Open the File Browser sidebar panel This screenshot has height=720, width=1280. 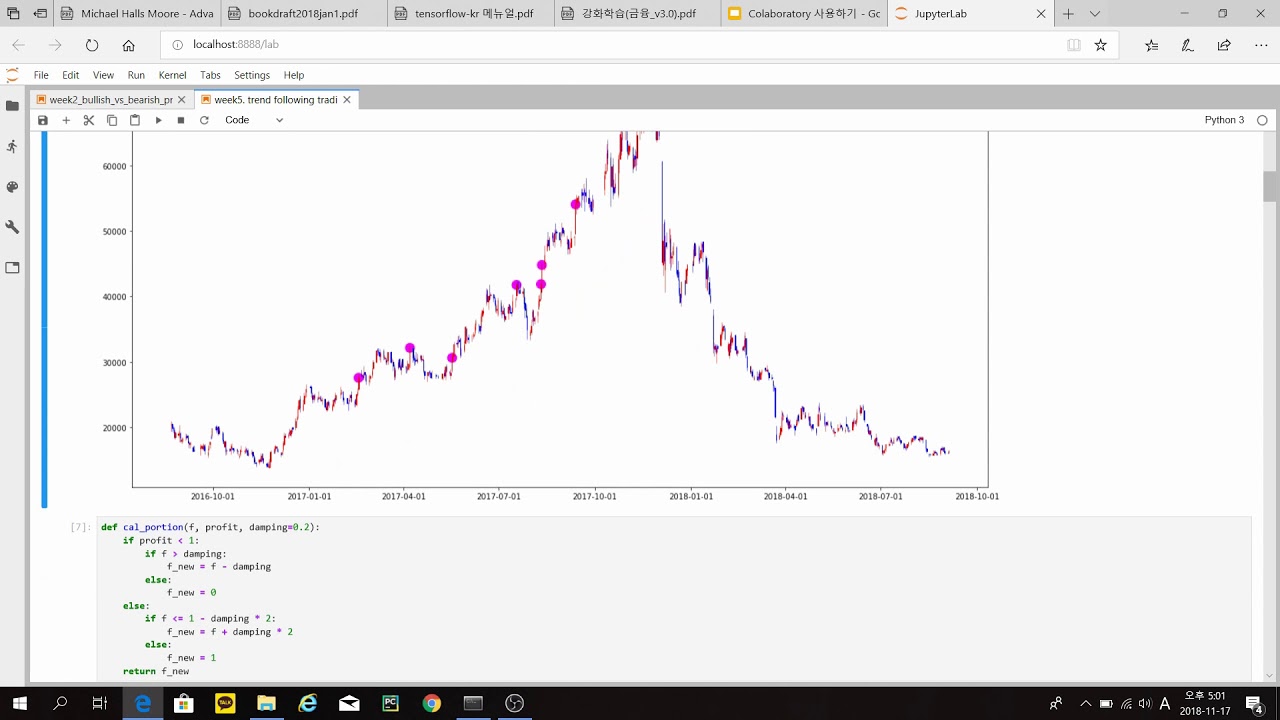(12, 105)
